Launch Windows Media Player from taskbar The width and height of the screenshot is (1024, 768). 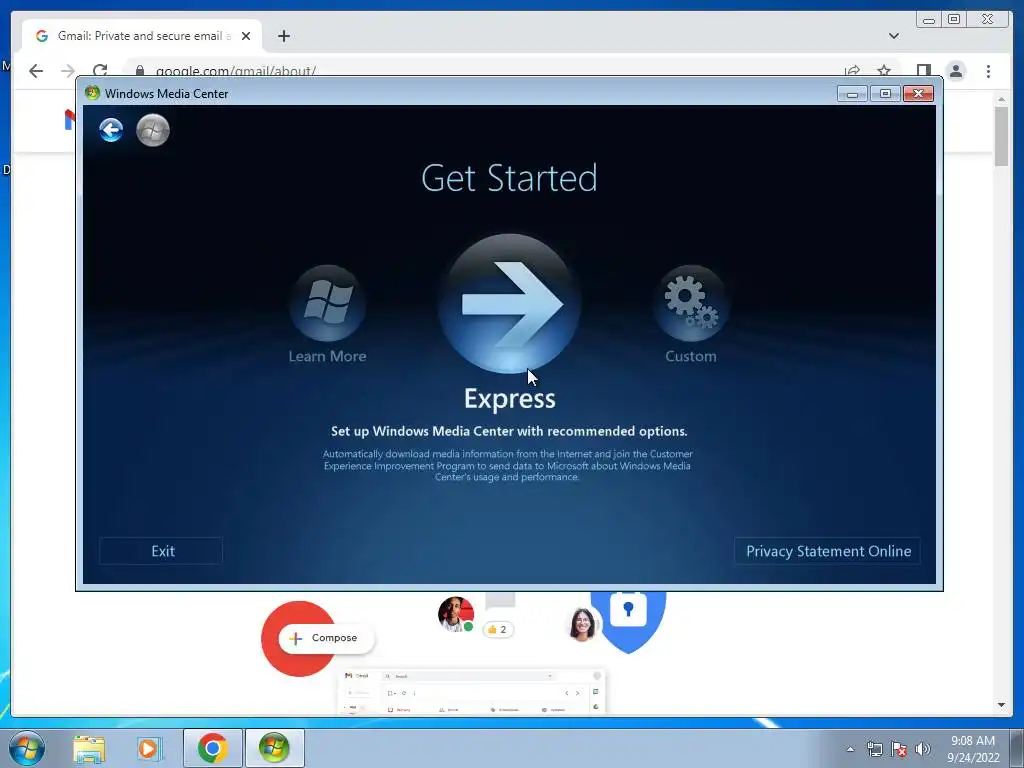tap(149, 748)
